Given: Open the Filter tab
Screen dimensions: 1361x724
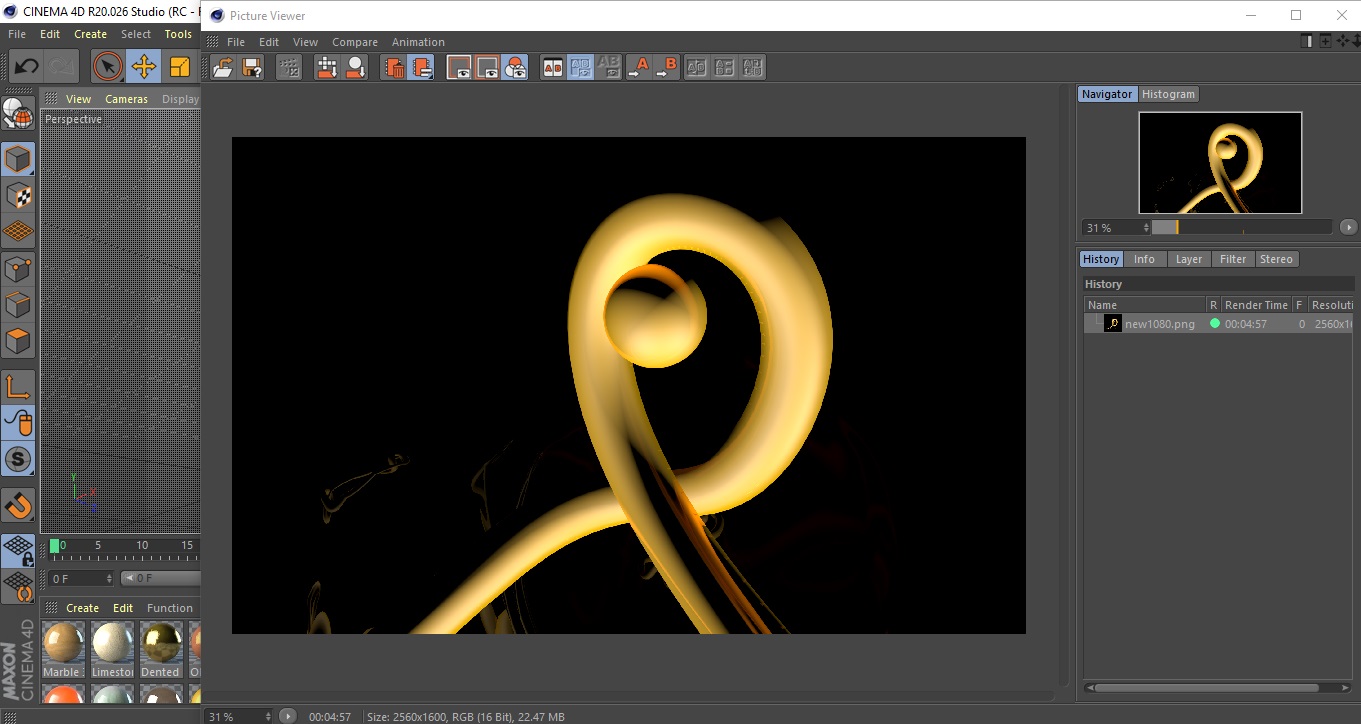Looking at the screenshot, I should 1233,259.
